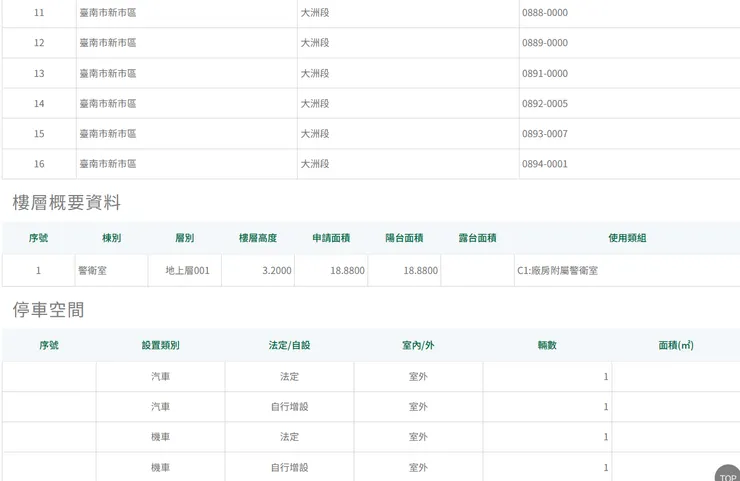The image size is (740, 481).
Task: Click the 陽台面積 column header
Action: [x=404, y=238]
